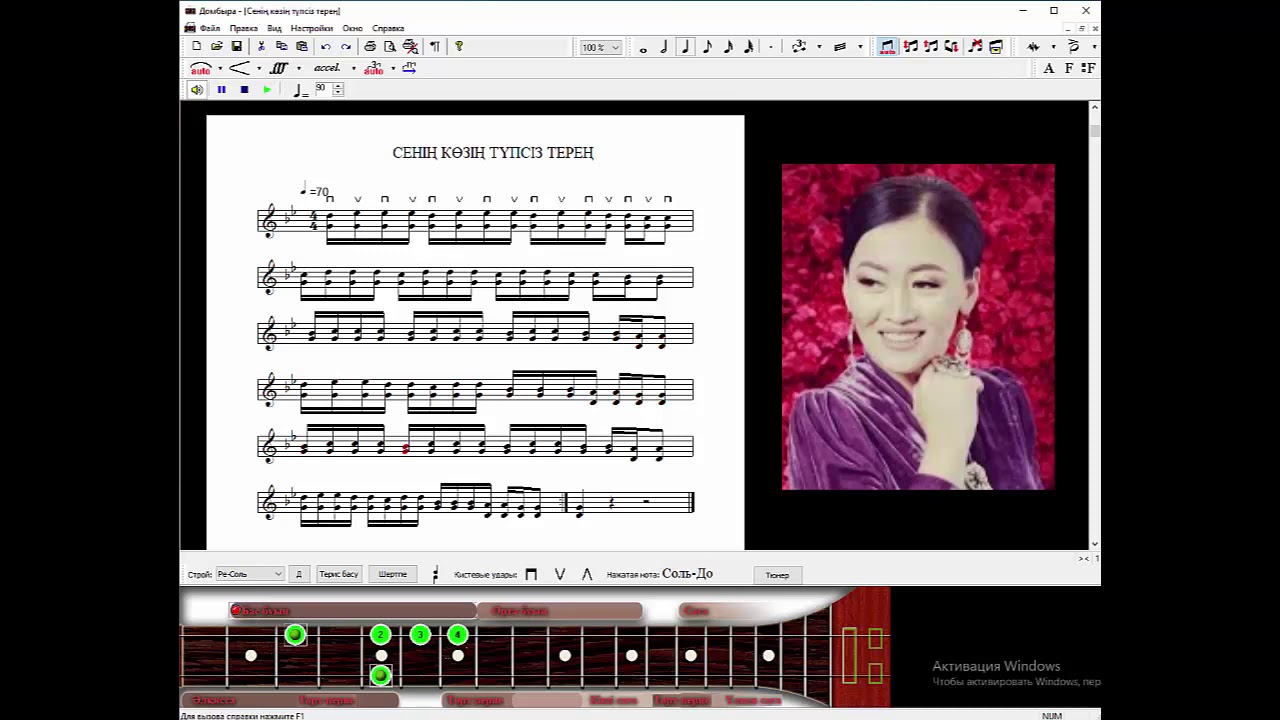Click the letter A text tool
This screenshot has height=720, width=1280.
tap(1048, 68)
